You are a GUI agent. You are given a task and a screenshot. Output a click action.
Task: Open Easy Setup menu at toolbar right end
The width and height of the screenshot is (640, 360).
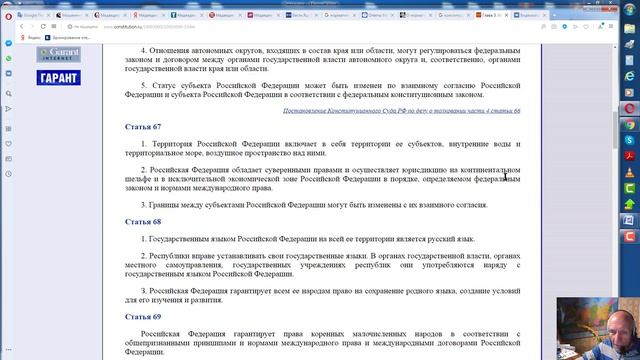(x=611, y=27)
